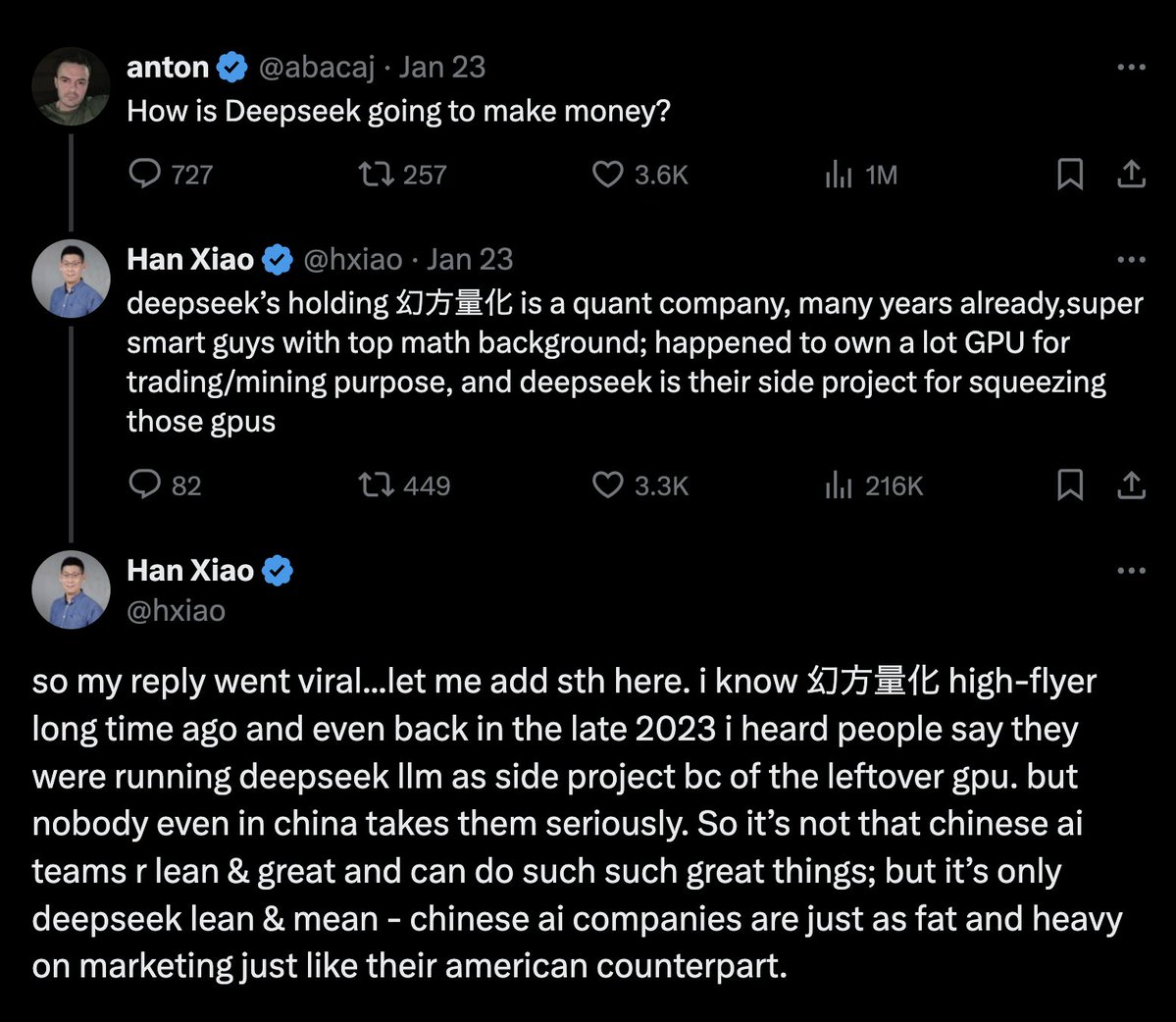Viewport: 1176px width, 1022px height.
Task: Open more options on Han Xiao's reply
Action: pos(1131,260)
